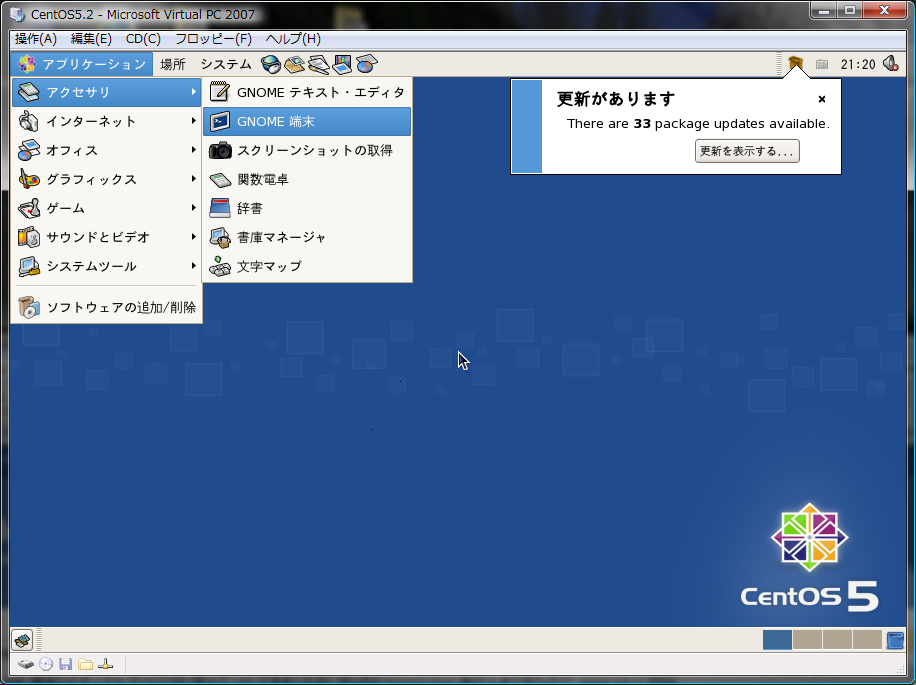Open ソフトウェアの追加/削除

tap(106, 307)
